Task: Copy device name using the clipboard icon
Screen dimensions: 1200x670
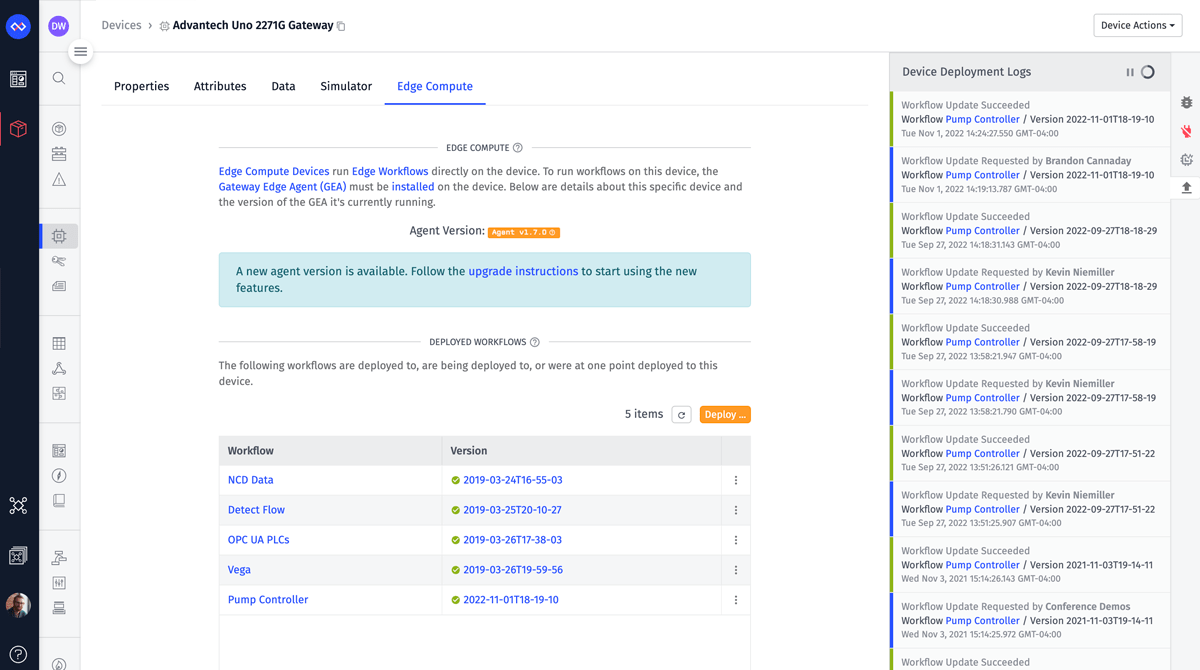Action: tap(341, 26)
